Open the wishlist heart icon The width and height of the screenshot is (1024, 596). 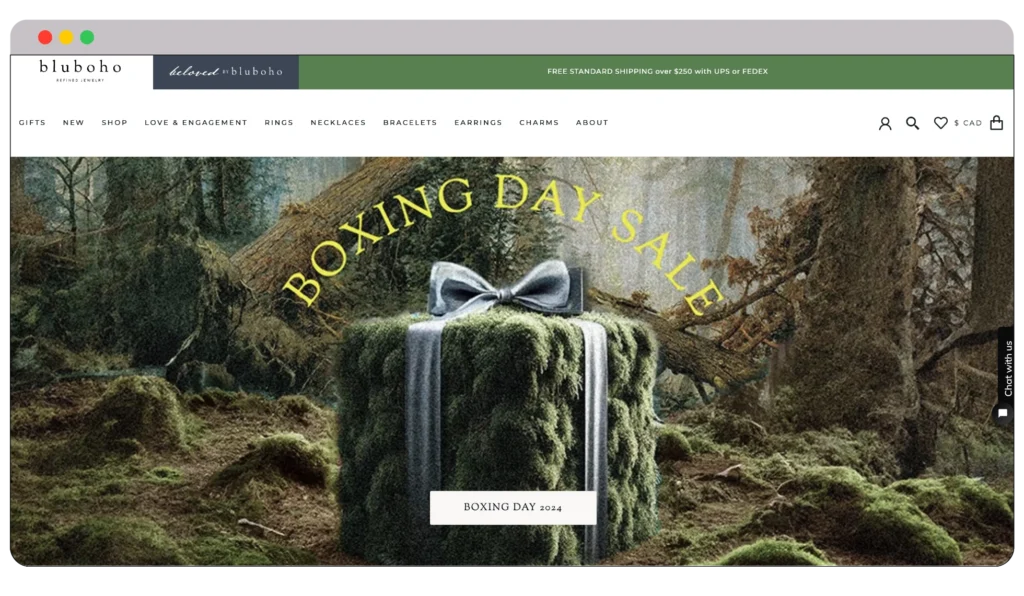[940, 123]
